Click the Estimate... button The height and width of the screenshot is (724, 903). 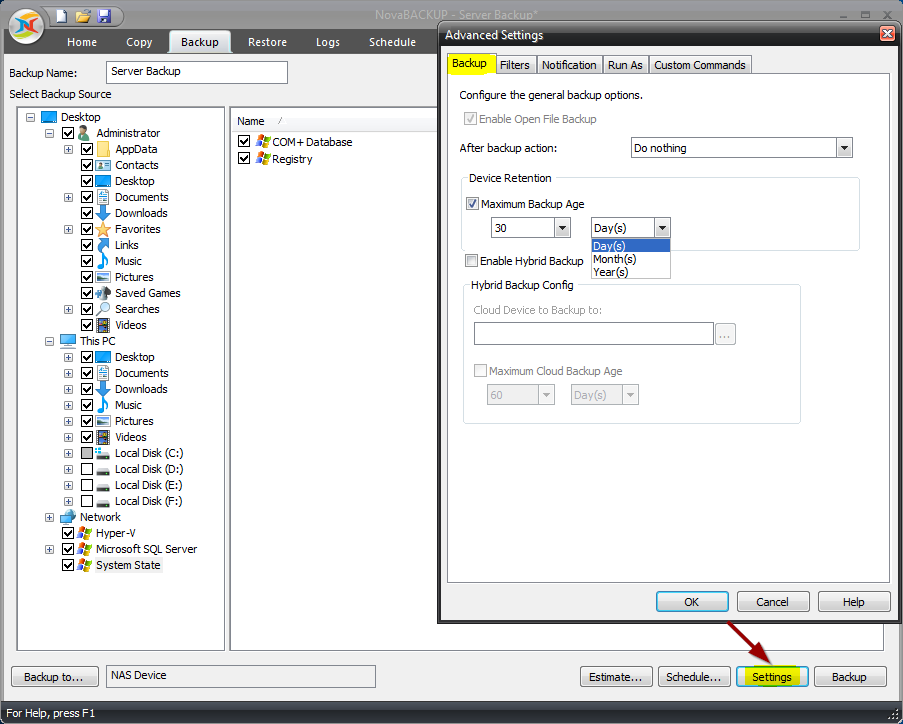(x=616, y=677)
